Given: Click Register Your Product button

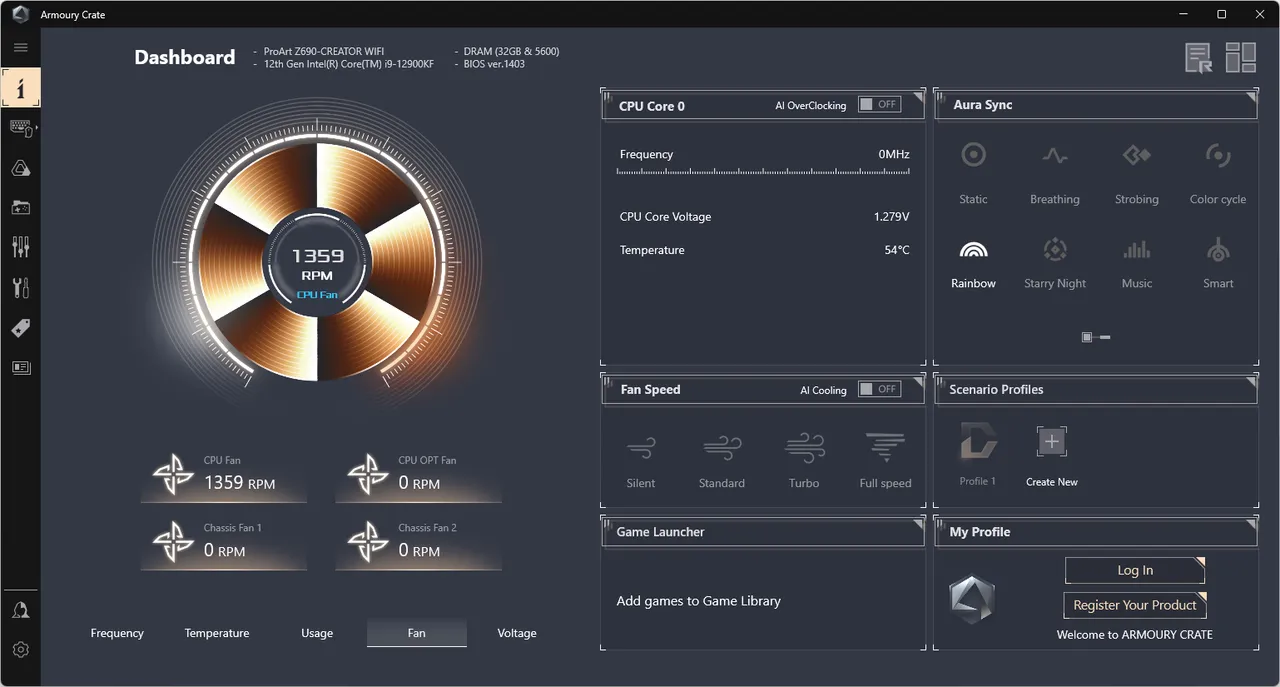Looking at the screenshot, I should pos(1135,605).
